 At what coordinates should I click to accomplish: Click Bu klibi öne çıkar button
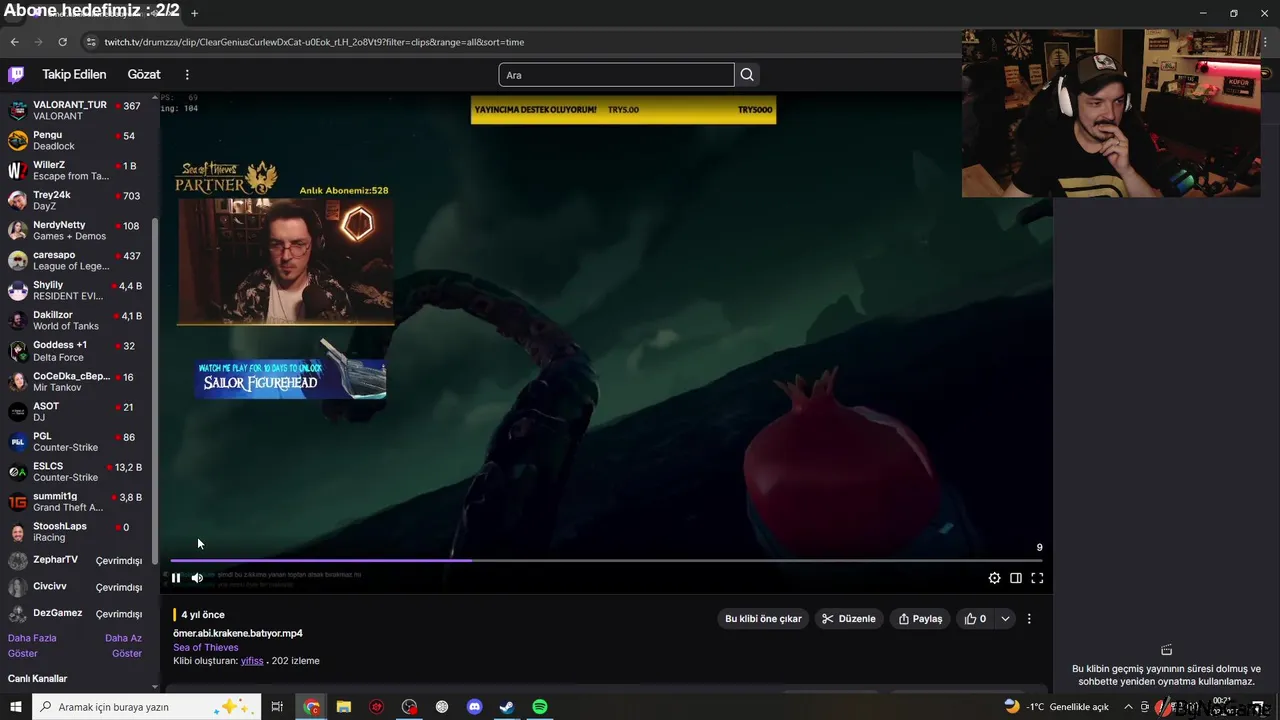coord(763,619)
